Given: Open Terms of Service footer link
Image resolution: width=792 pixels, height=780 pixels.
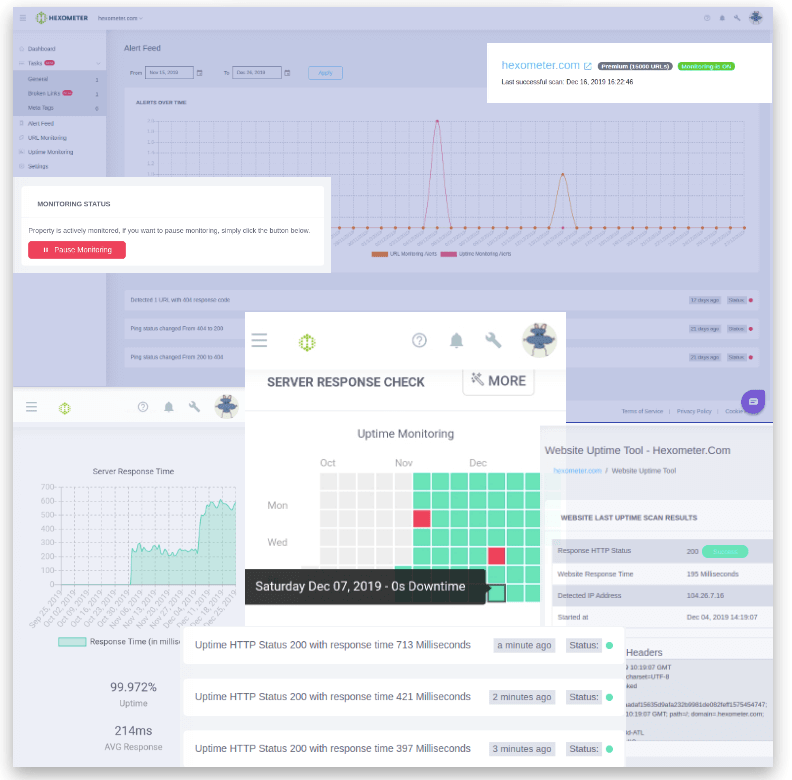Looking at the screenshot, I should pyautogui.click(x=642, y=411).
